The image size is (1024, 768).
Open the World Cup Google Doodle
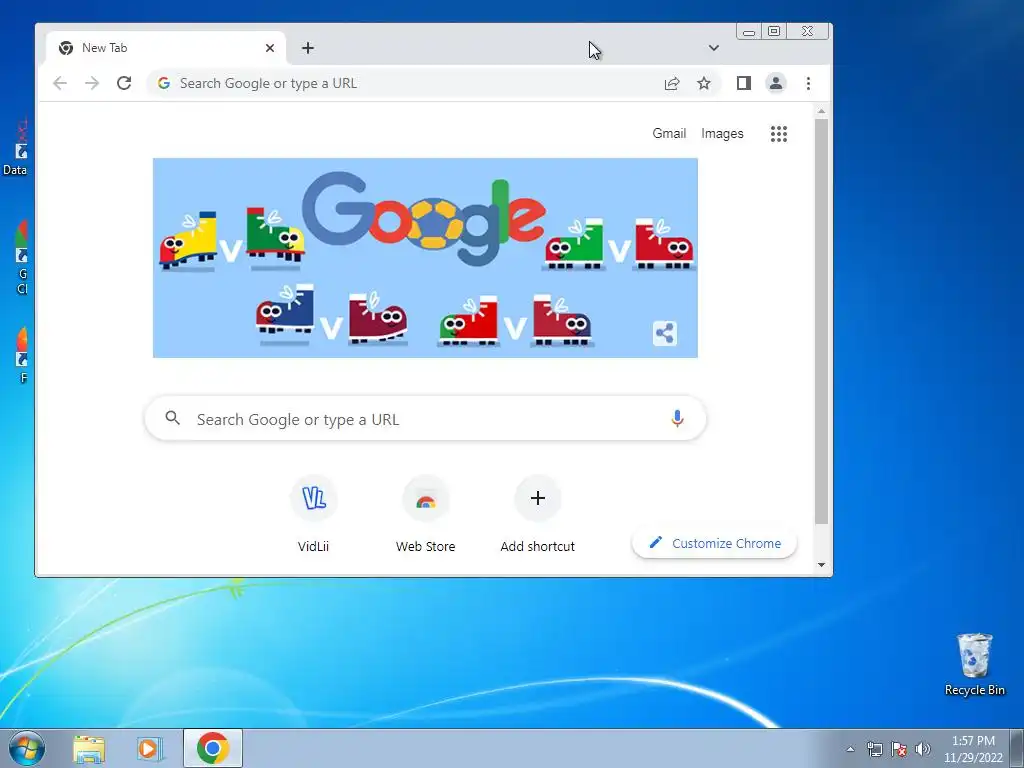pyautogui.click(x=425, y=258)
